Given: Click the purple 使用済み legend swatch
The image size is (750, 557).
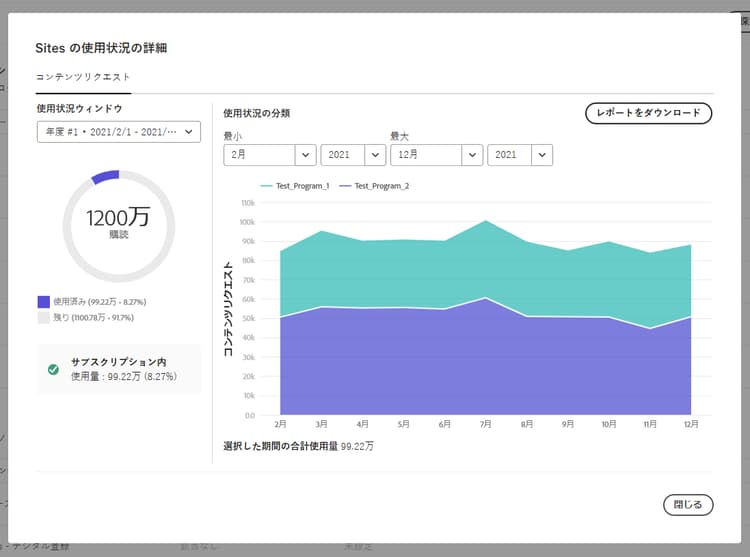Looking at the screenshot, I should (x=44, y=302).
